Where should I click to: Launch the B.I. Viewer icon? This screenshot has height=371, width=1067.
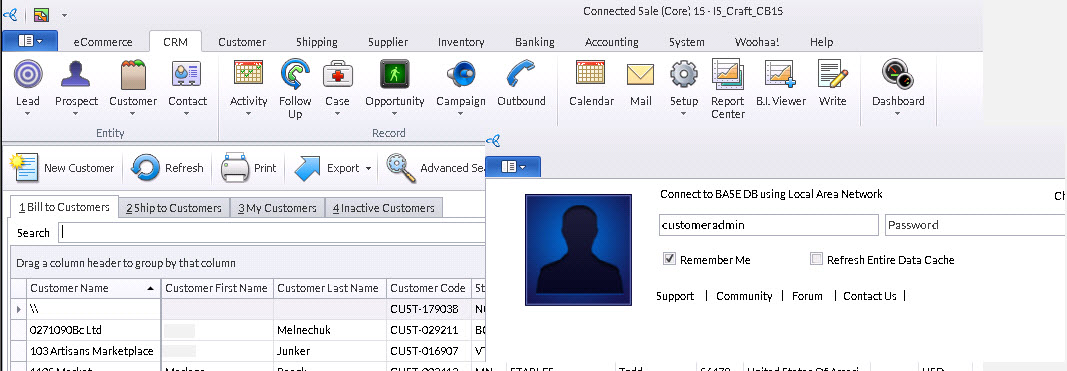pyautogui.click(x=781, y=74)
